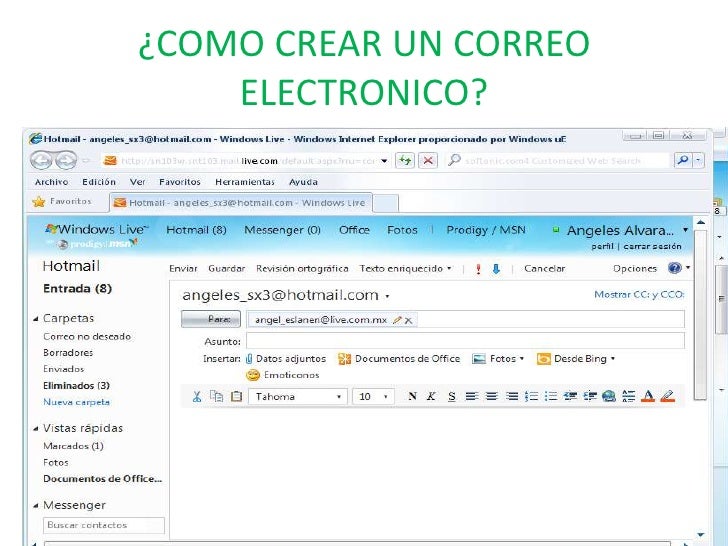
Task: Insert a bulleted list
Action: [x=551, y=396]
